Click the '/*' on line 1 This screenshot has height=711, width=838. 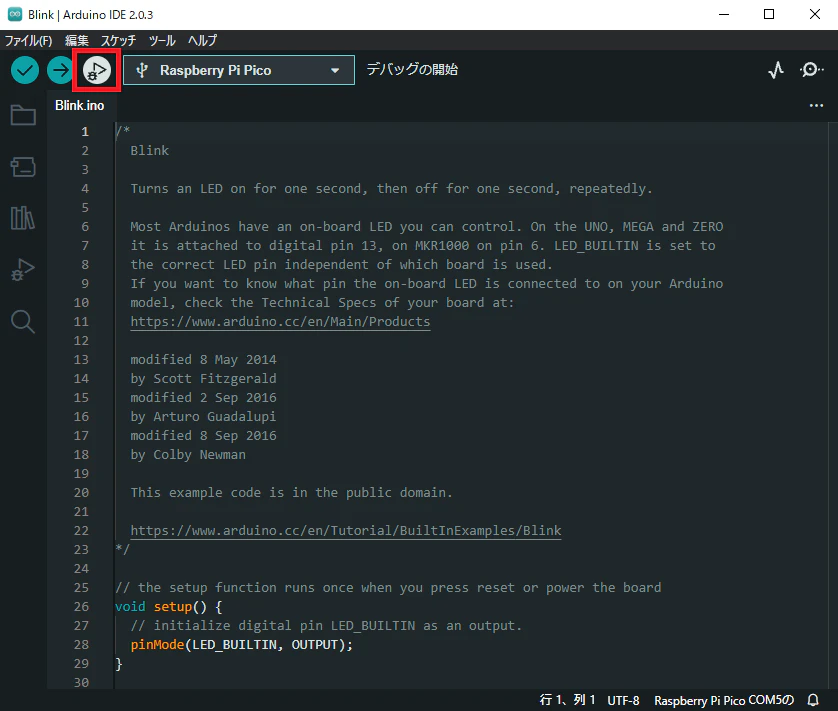click(123, 130)
